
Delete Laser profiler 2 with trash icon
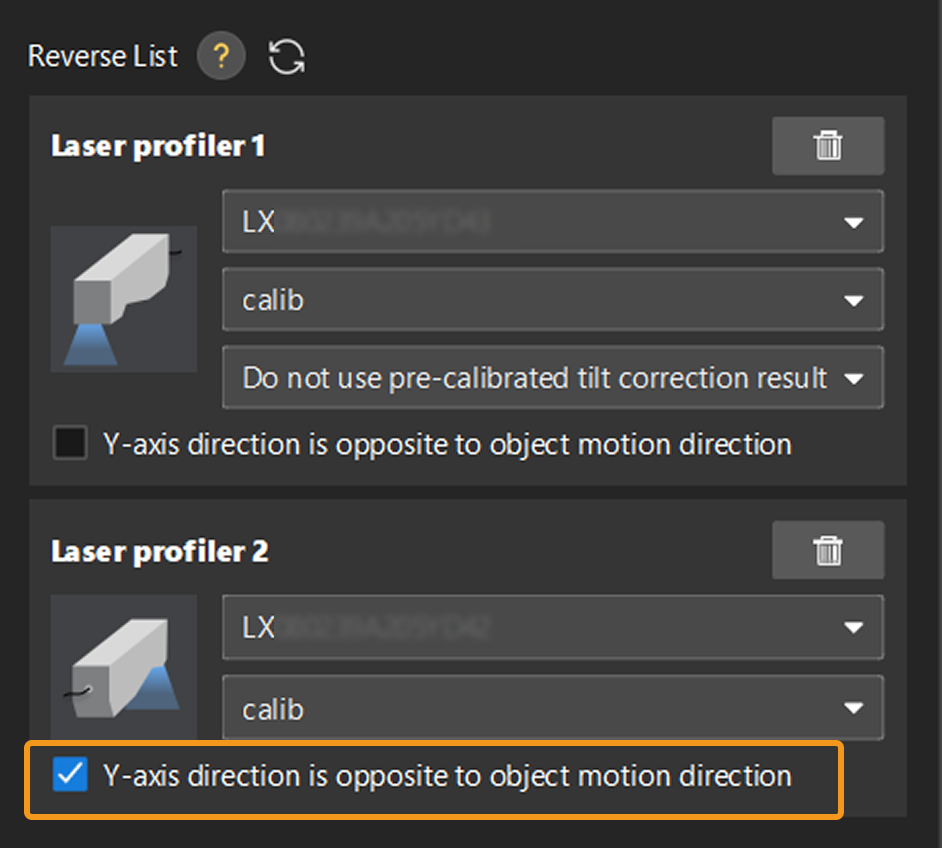point(827,550)
